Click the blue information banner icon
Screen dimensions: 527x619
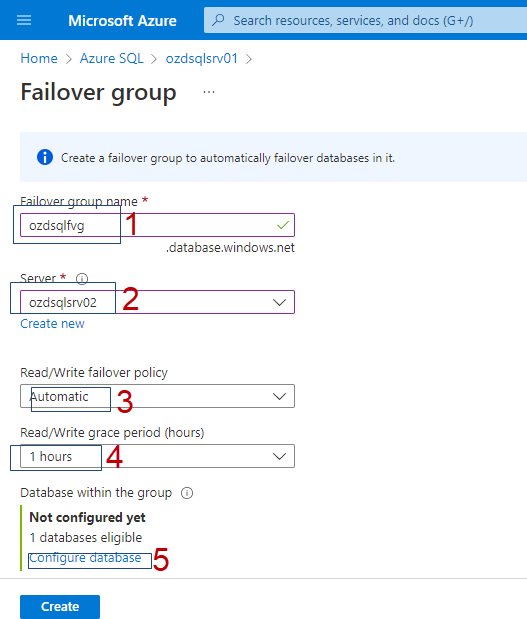pos(45,157)
